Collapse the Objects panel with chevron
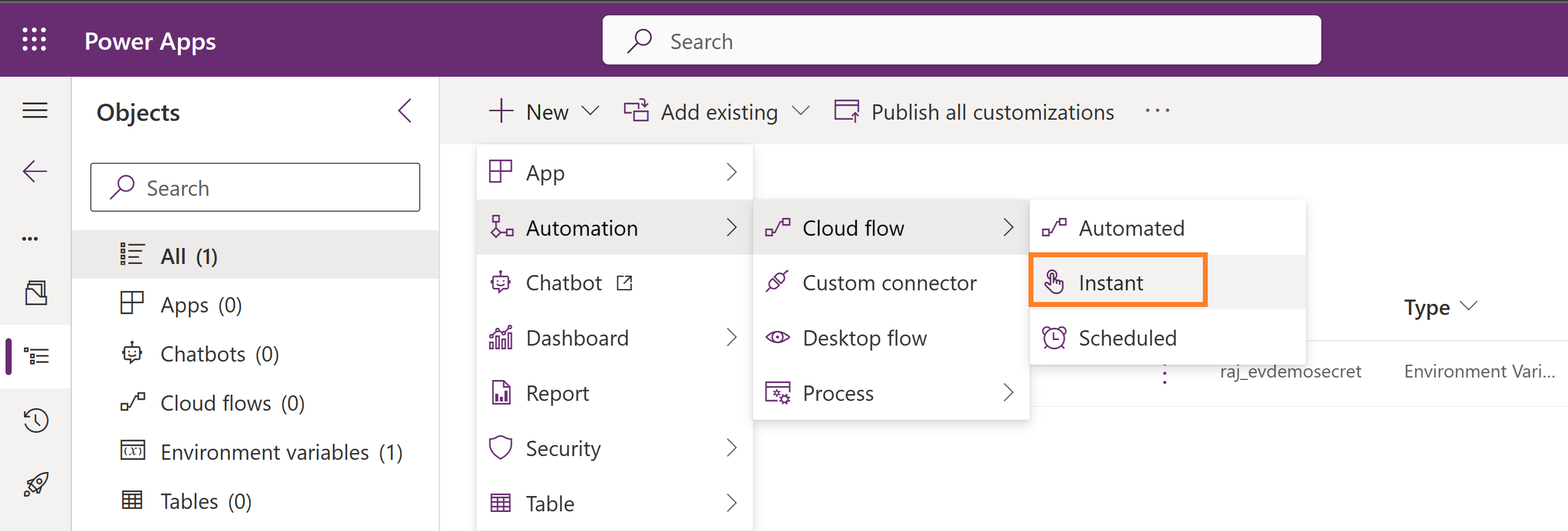Viewport: 1568px width, 531px height. 405,111
